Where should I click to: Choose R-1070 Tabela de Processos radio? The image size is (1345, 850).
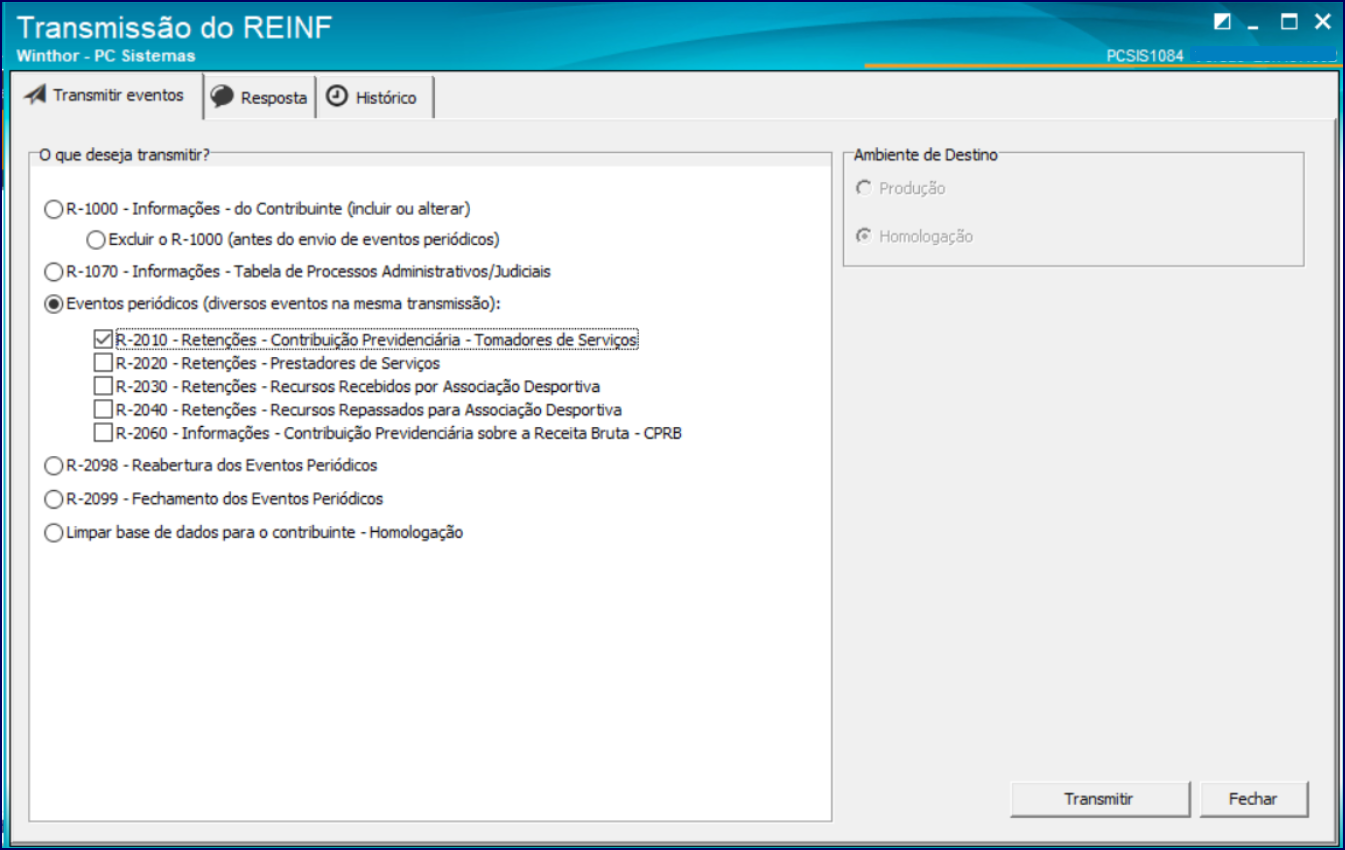[53, 272]
